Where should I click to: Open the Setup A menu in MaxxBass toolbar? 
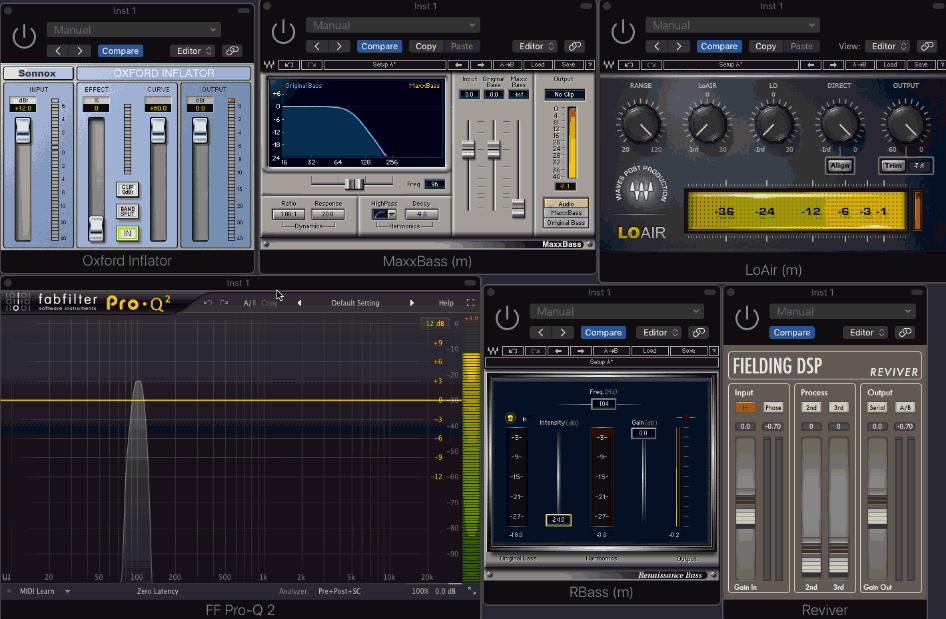(384, 65)
